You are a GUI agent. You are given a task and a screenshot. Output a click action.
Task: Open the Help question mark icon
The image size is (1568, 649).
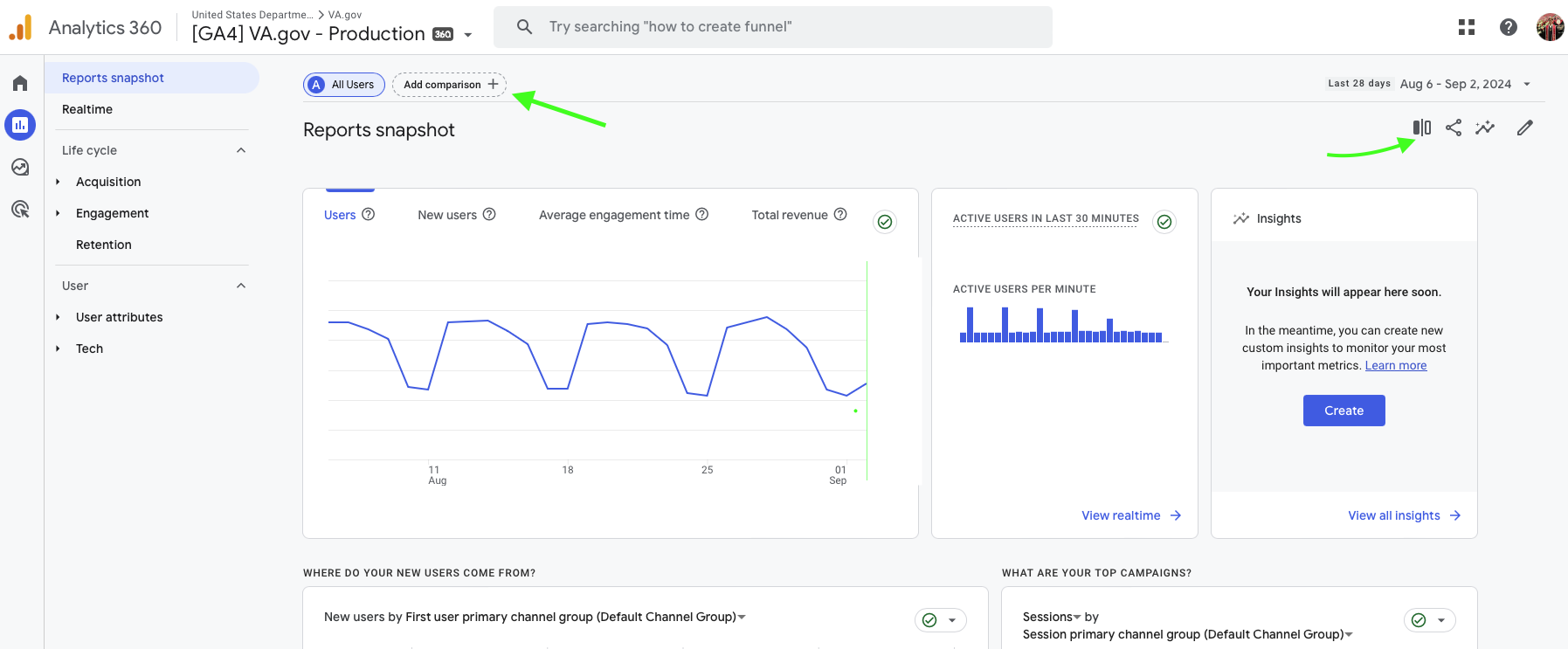click(1508, 27)
